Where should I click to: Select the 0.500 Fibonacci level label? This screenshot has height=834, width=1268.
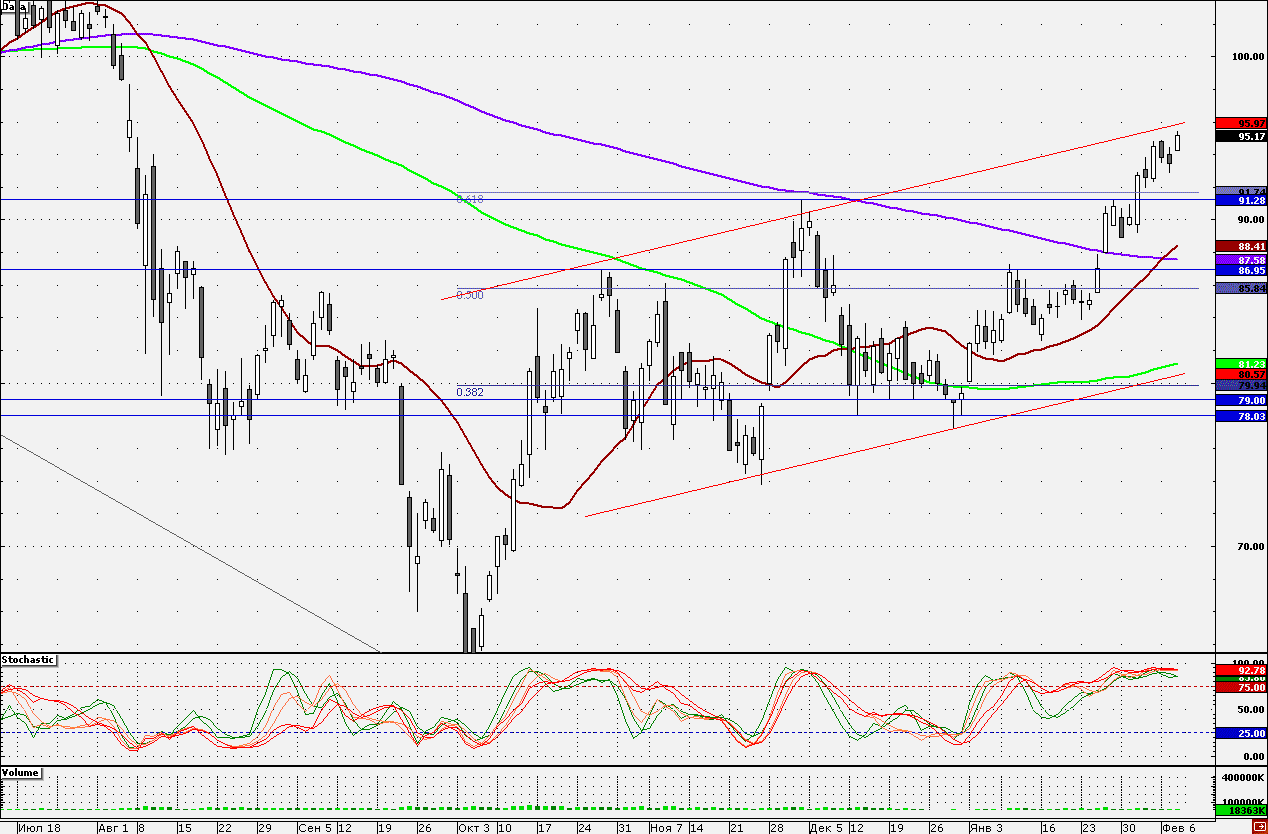(x=470, y=295)
